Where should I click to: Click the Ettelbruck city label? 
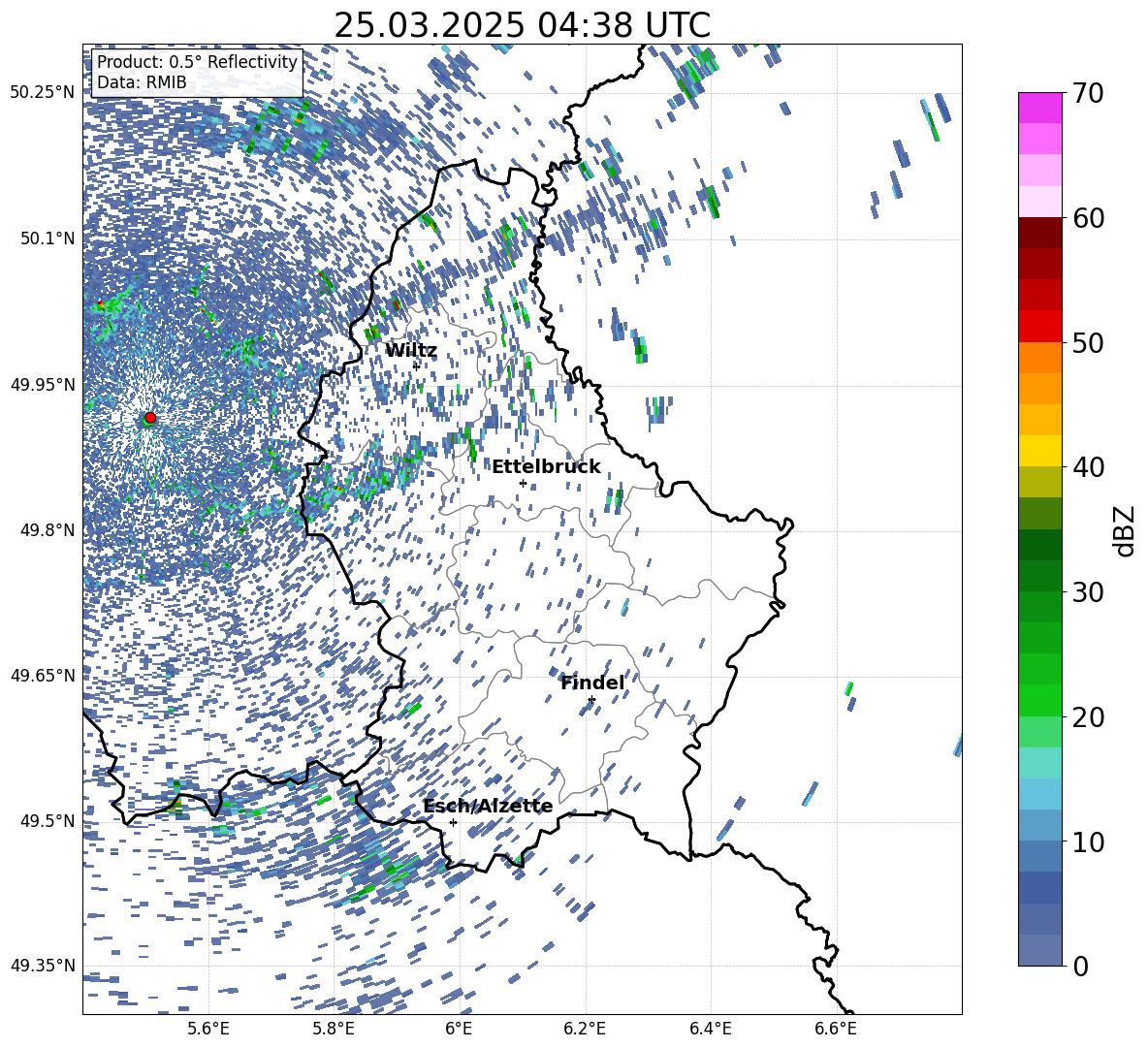(546, 466)
